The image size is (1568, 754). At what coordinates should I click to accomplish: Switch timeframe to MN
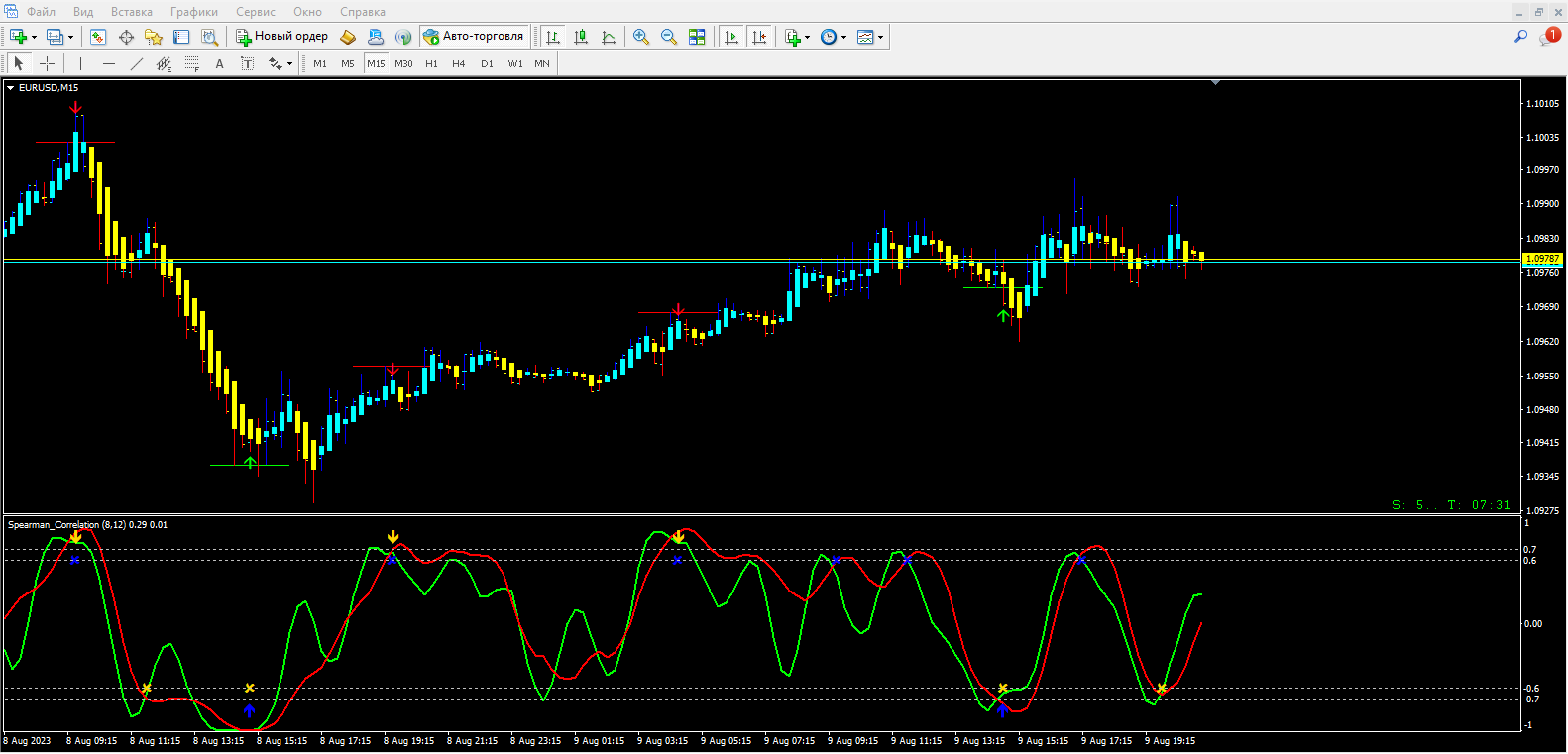542,63
